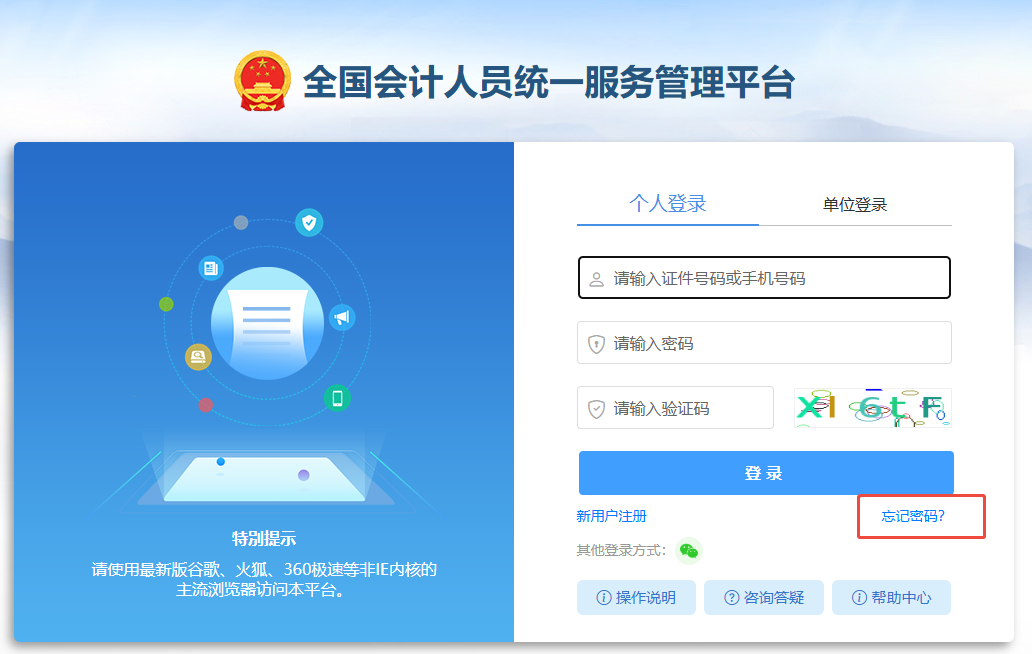Switch to 个人登录 tab
The height and width of the screenshot is (654, 1032).
667,203
